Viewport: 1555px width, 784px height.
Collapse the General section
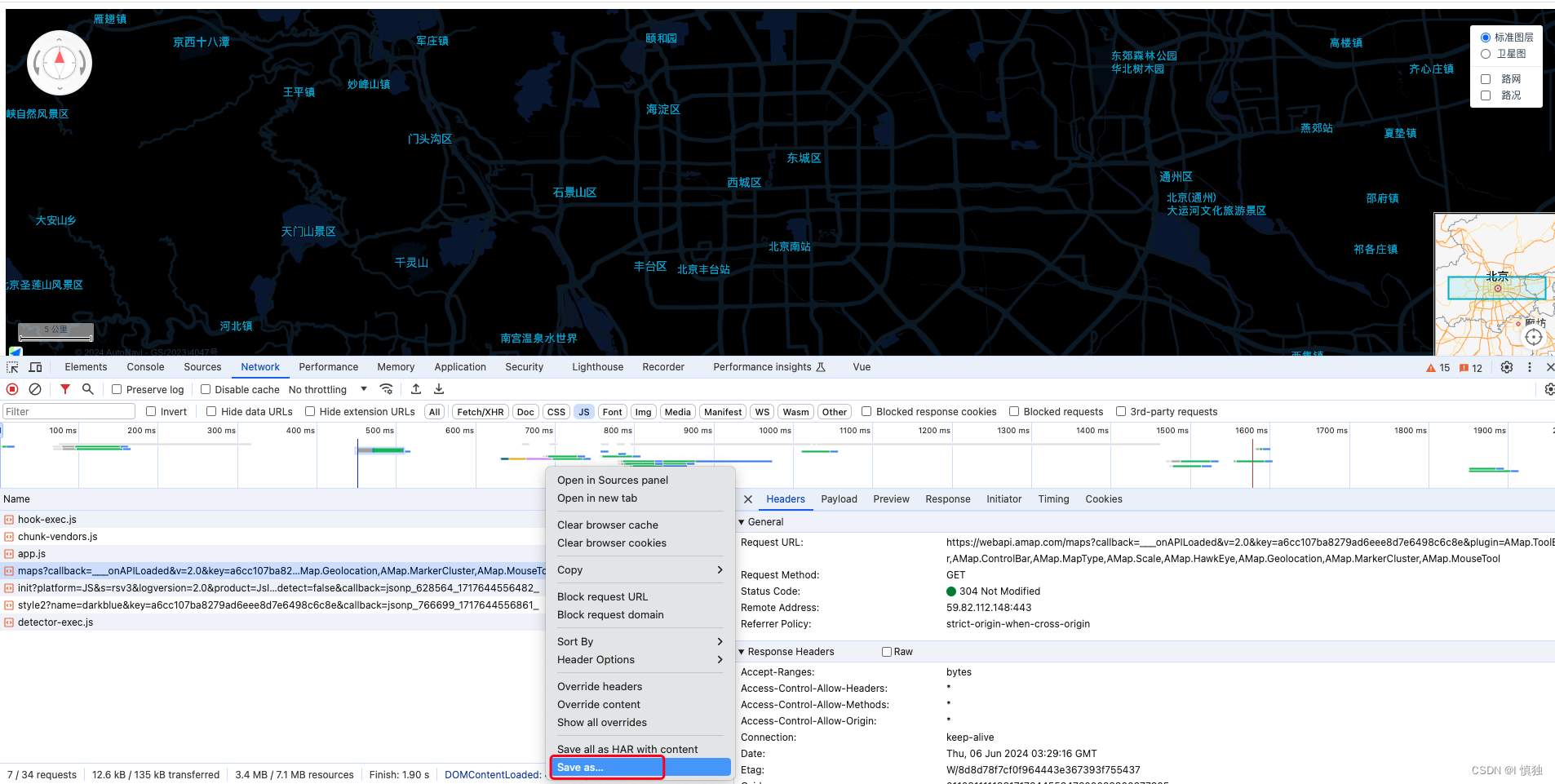tap(742, 522)
